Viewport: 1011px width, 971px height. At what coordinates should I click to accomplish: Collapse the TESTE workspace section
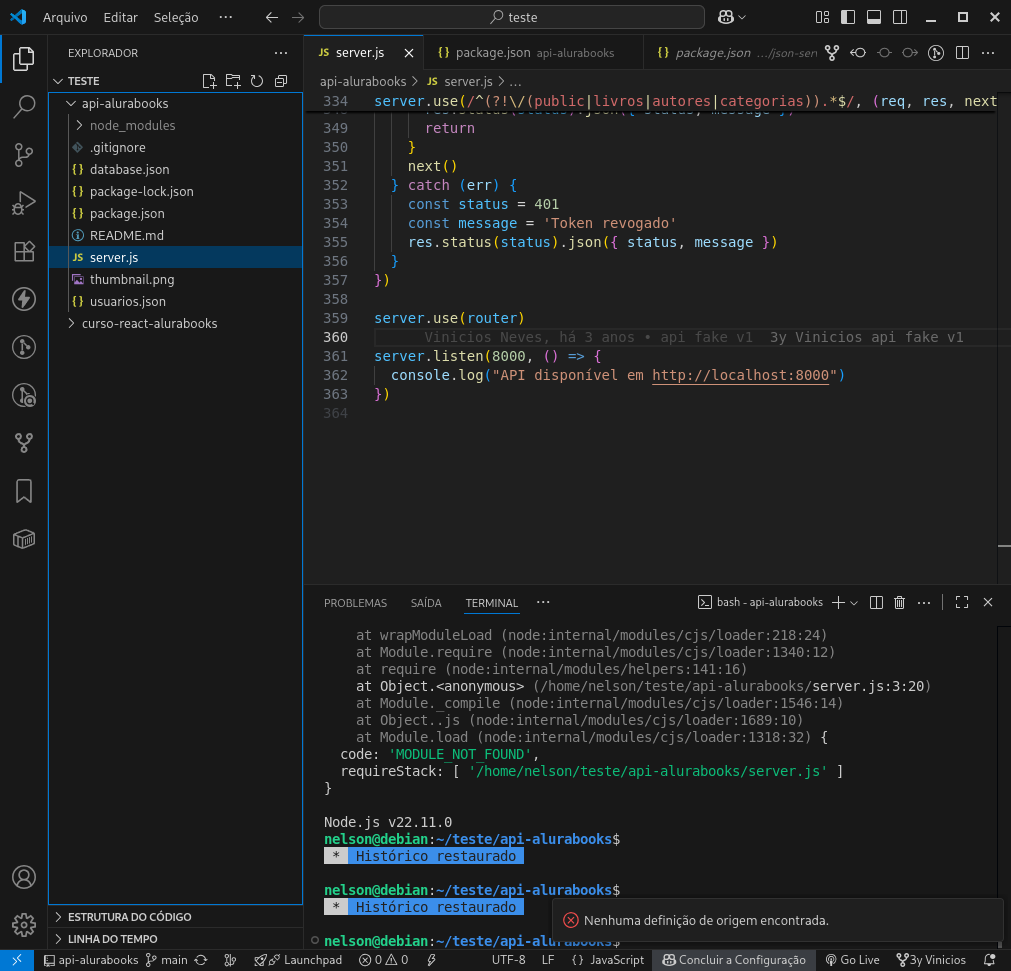[x=58, y=81]
